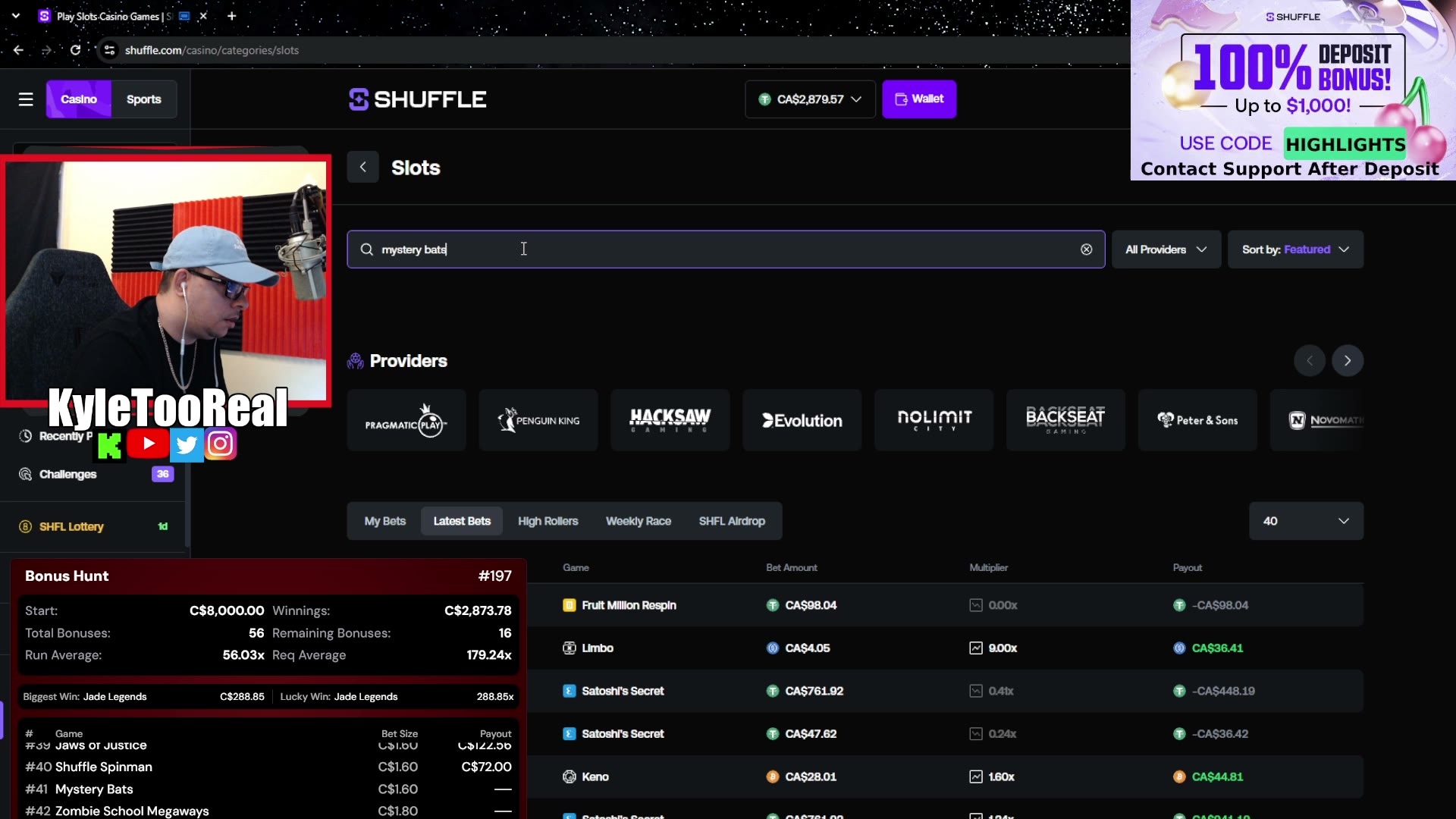The width and height of the screenshot is (1456, 819).
Task: Reload the browser page
Action: (75, 50)
